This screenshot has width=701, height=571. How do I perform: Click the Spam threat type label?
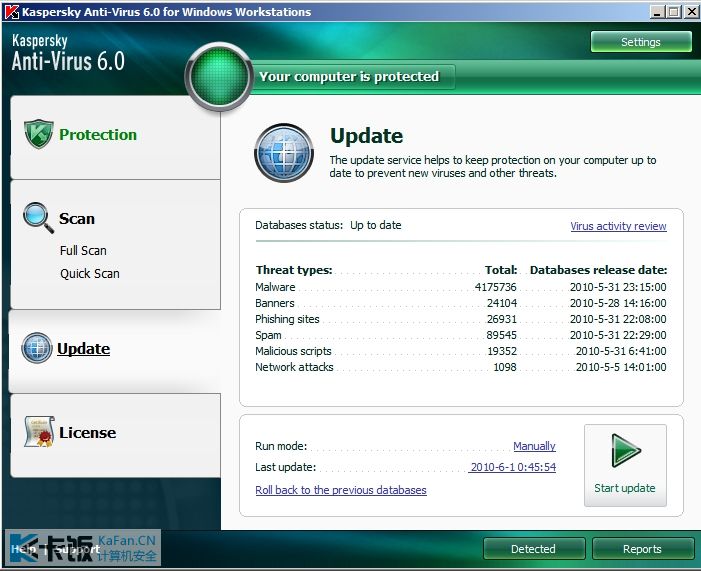(268, 335)
